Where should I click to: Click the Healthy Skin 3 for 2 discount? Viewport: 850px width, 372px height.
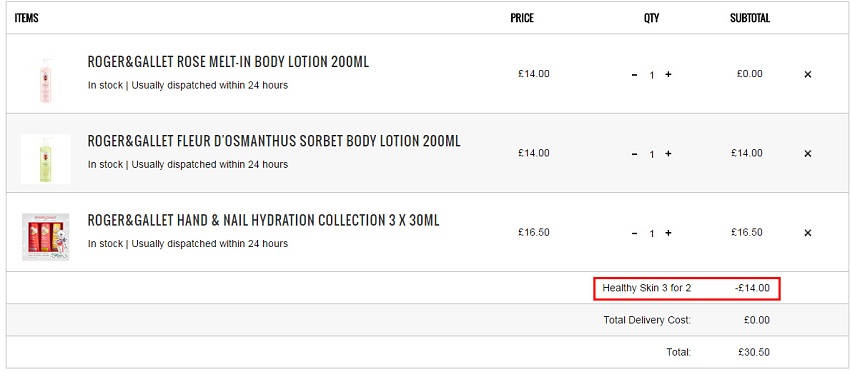[x=686, y=288]
